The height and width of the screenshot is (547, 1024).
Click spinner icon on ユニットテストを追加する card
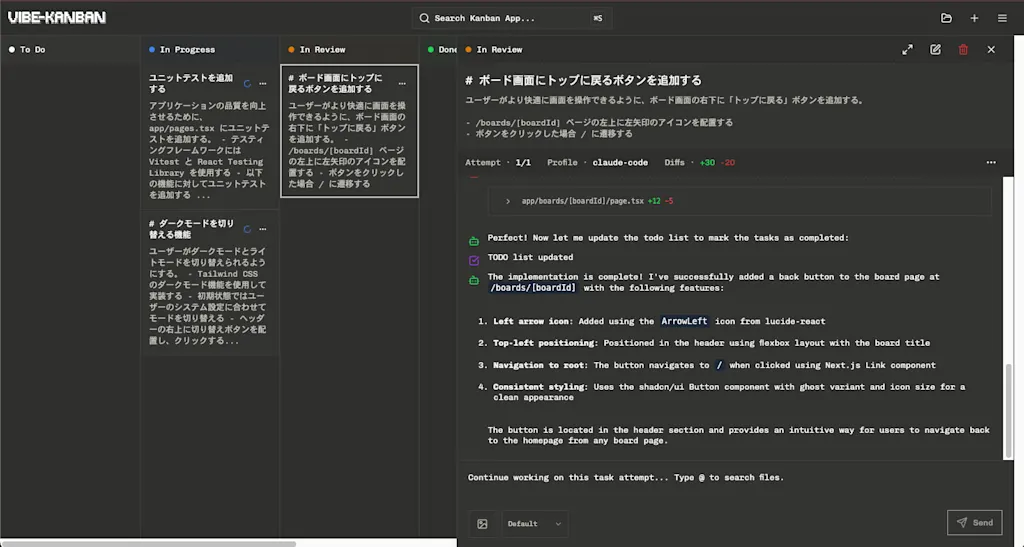248,84
